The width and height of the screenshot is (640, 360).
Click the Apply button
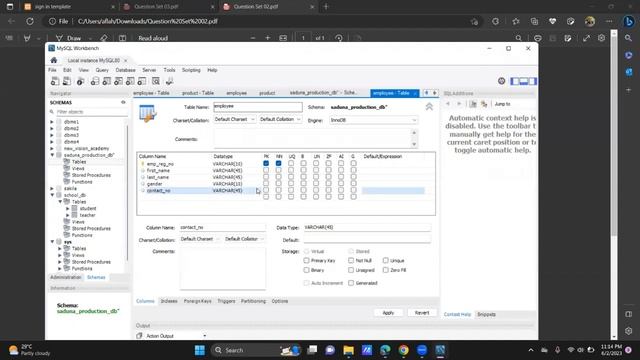pyautogui.click(x=388, y=313)
